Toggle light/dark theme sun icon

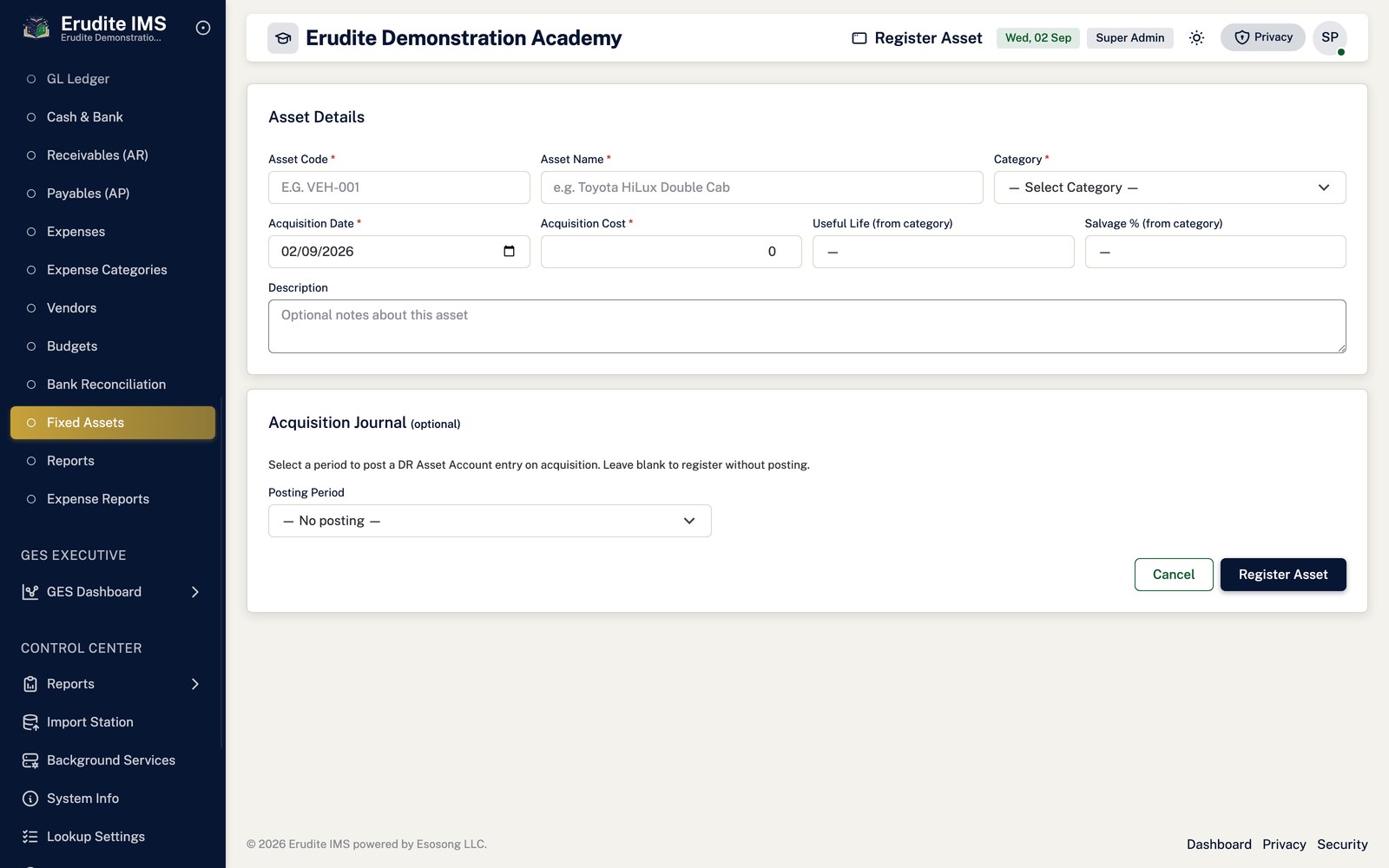click(x=1196, y=38)
